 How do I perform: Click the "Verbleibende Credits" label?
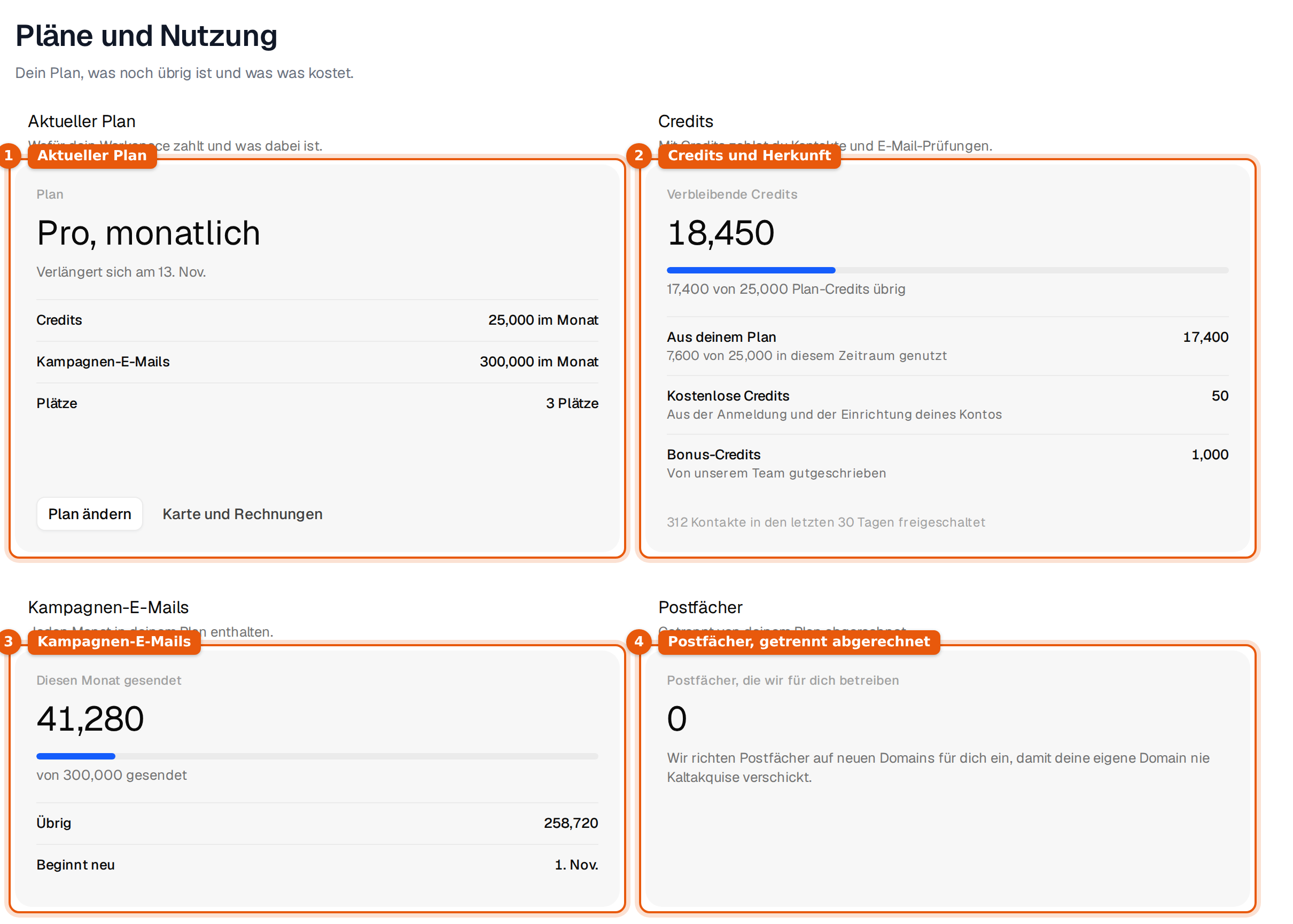click(x=732, y=194)
